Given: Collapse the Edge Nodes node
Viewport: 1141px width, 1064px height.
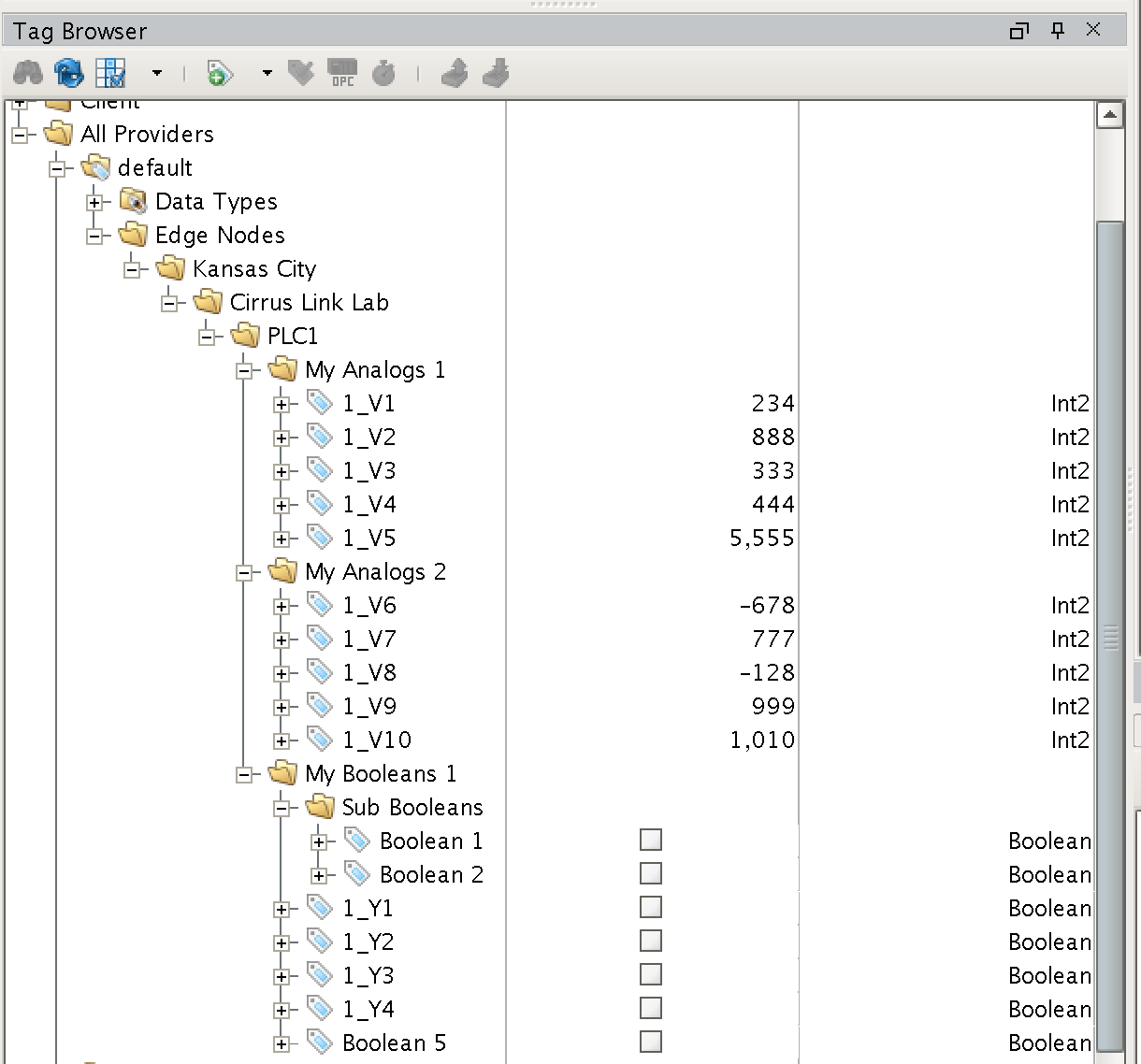Looking at the screenshot, I should coord(94,237).
